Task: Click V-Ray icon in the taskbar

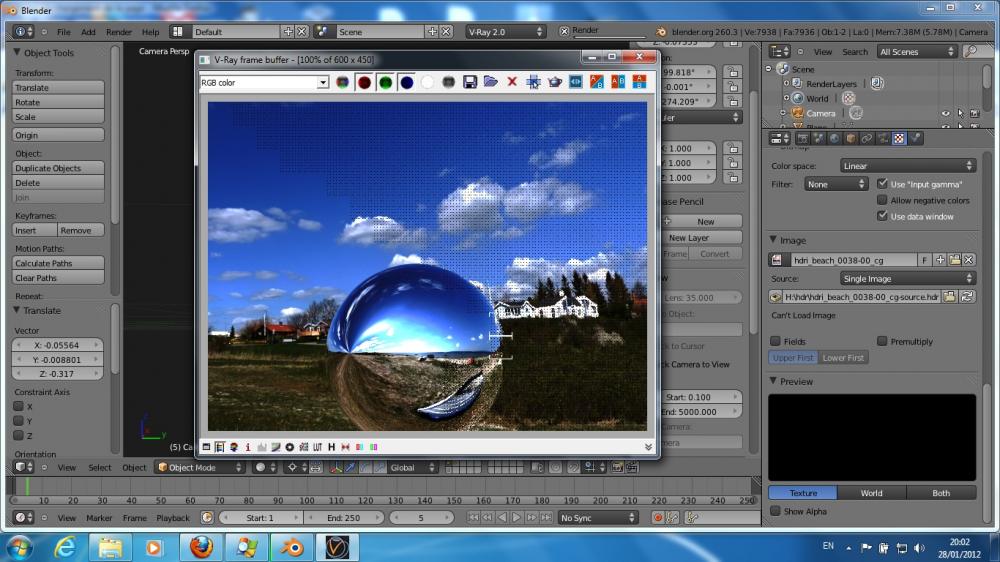Action: 337,547
